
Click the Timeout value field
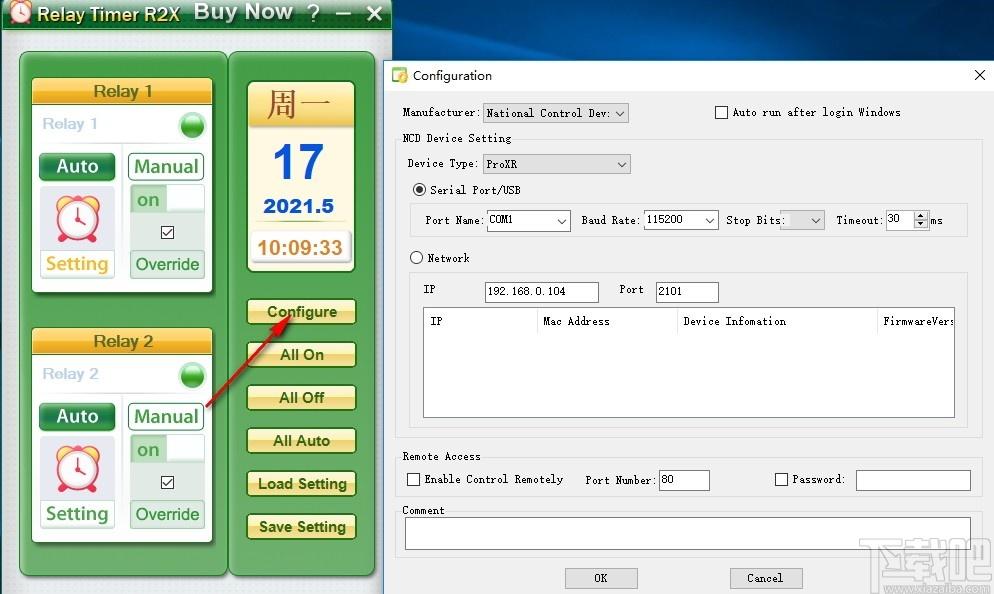pyautogui.click(x=900, y=219)
